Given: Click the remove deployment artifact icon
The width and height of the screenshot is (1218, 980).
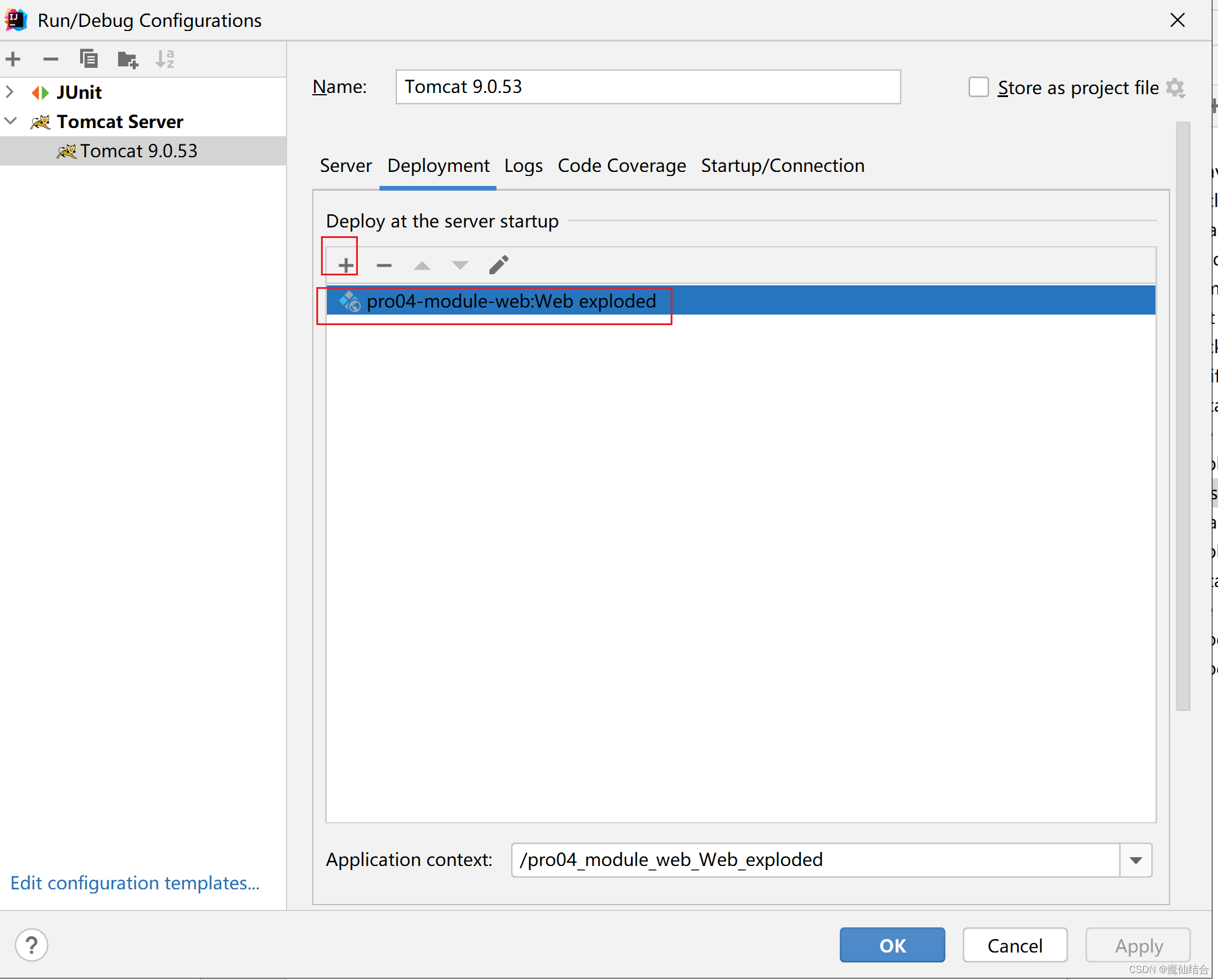Looking at the screenshot, I should 384,265.
